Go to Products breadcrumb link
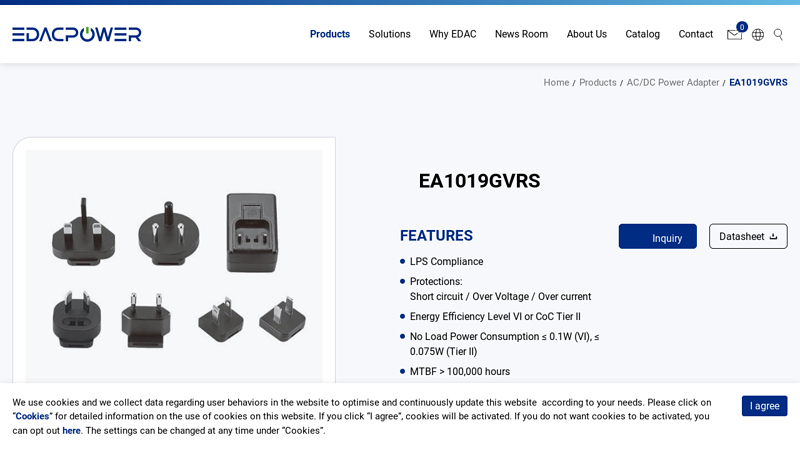The height and width of the screenshot is (450, 800). tap(597, 83)
